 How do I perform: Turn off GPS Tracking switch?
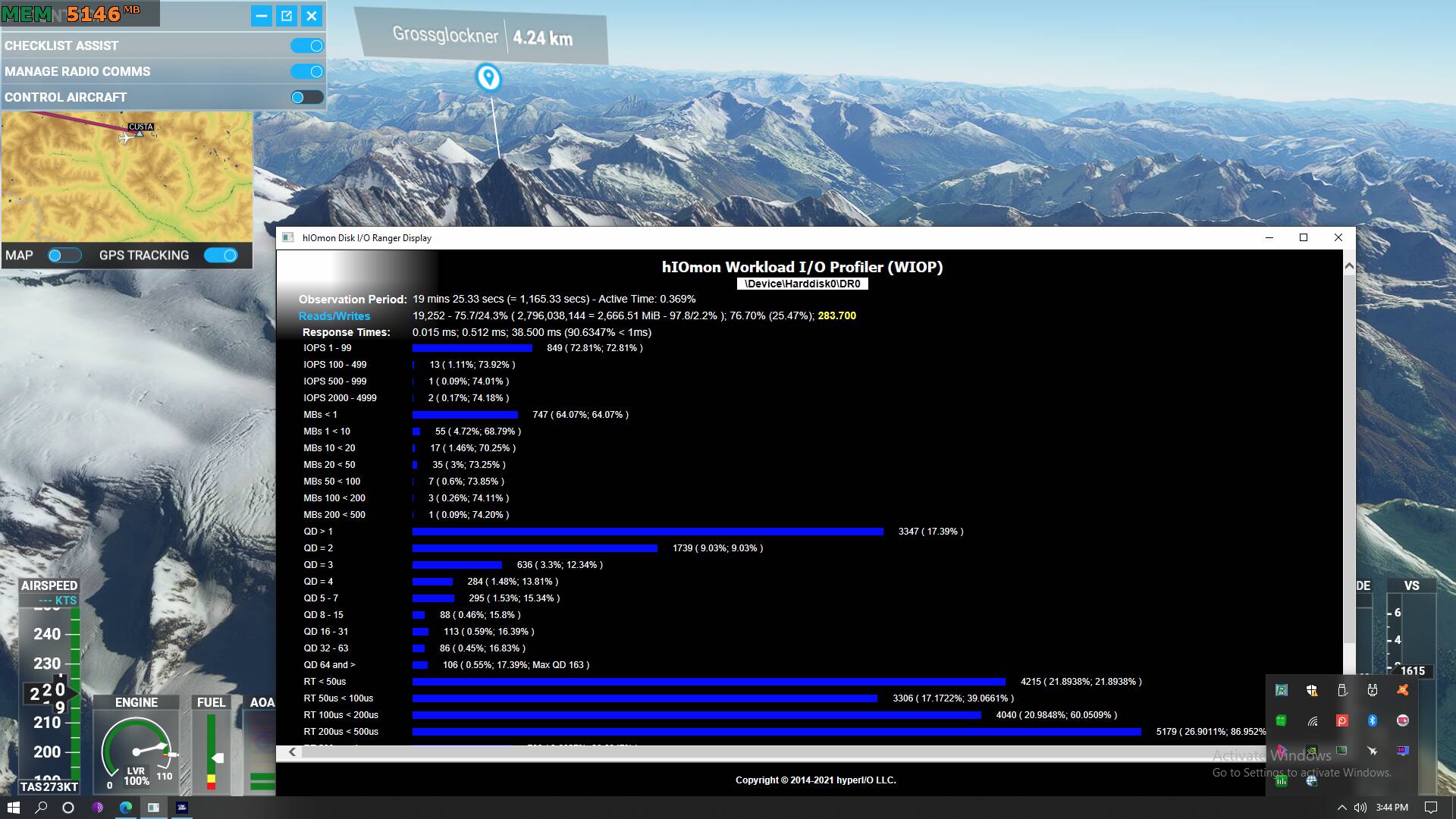tap(221, 256)
